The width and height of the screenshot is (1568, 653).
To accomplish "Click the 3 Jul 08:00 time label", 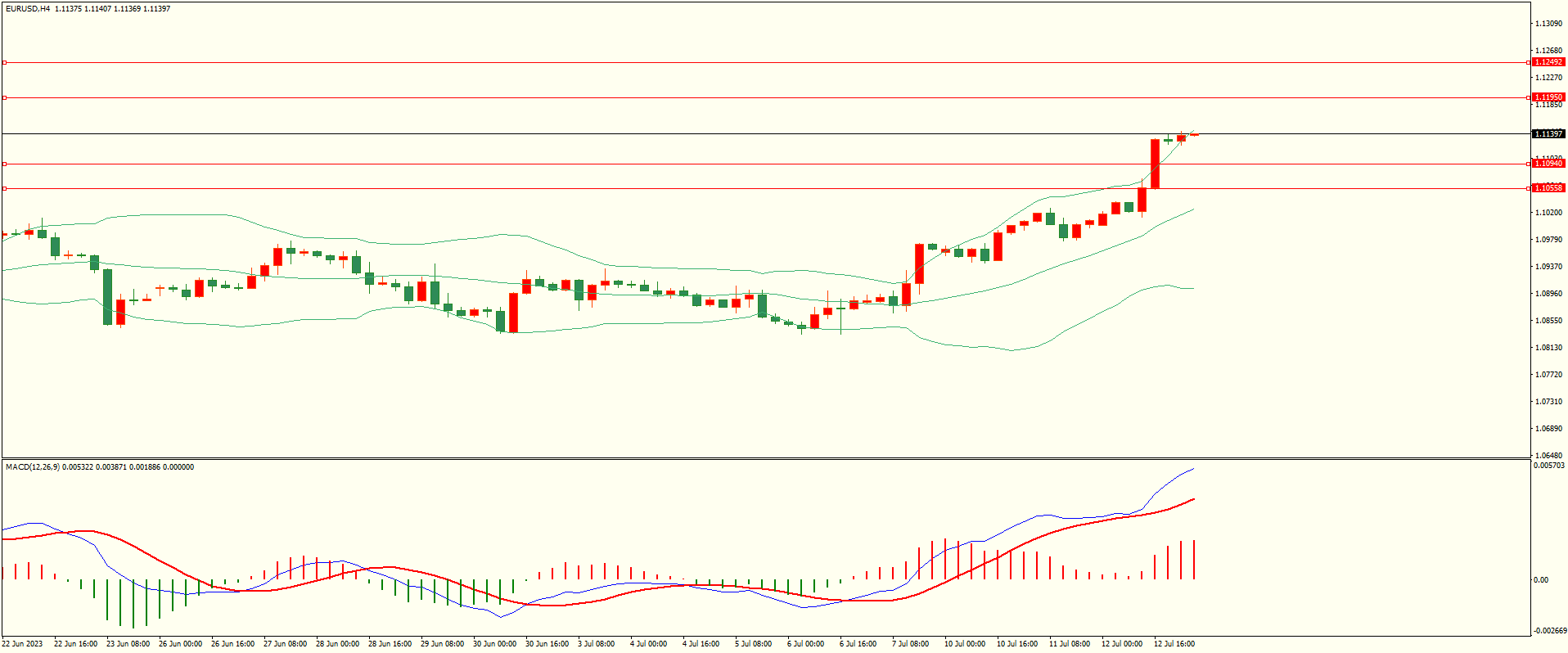I will tap(597, 644).
